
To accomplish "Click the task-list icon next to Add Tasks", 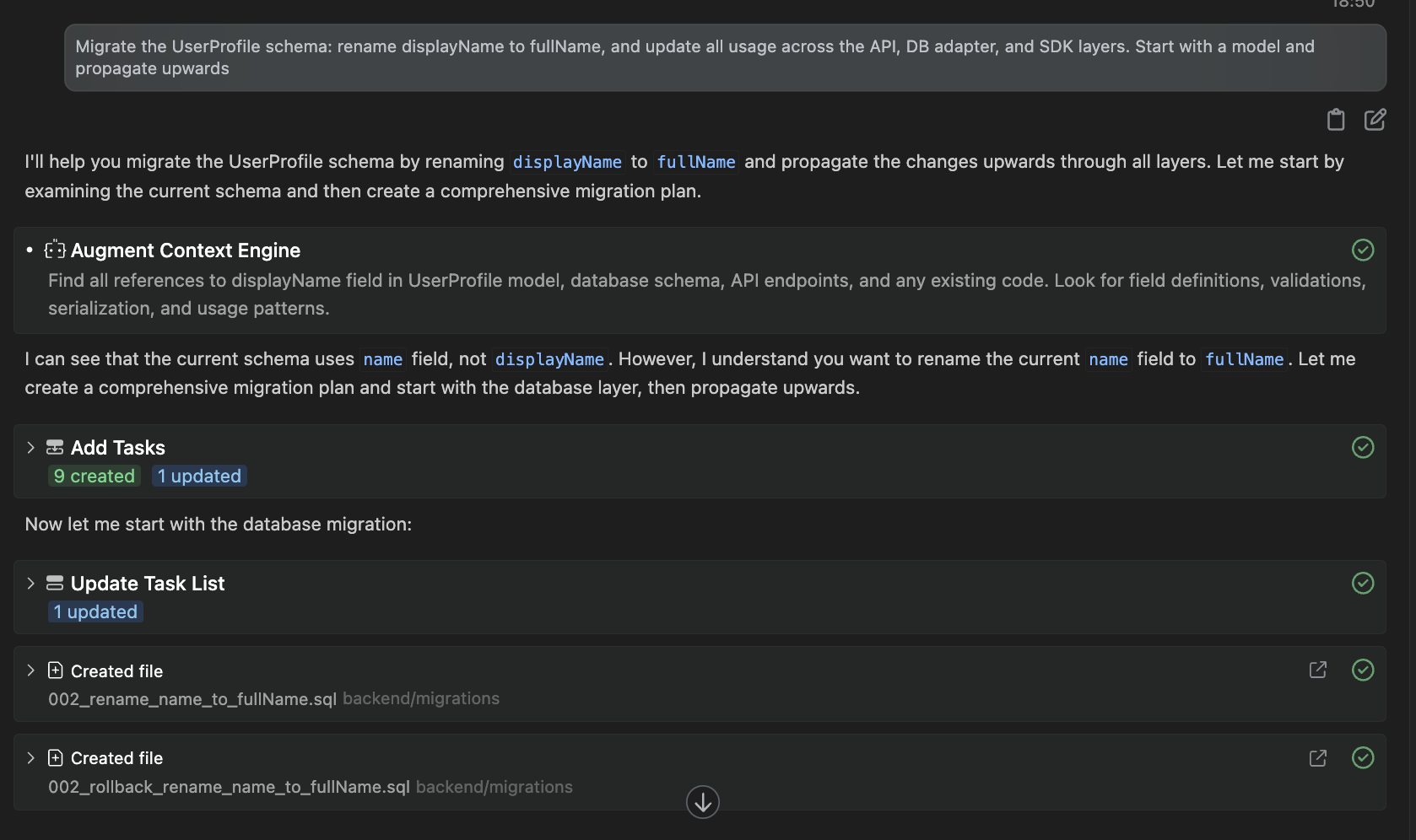I will tap(54, 446).
